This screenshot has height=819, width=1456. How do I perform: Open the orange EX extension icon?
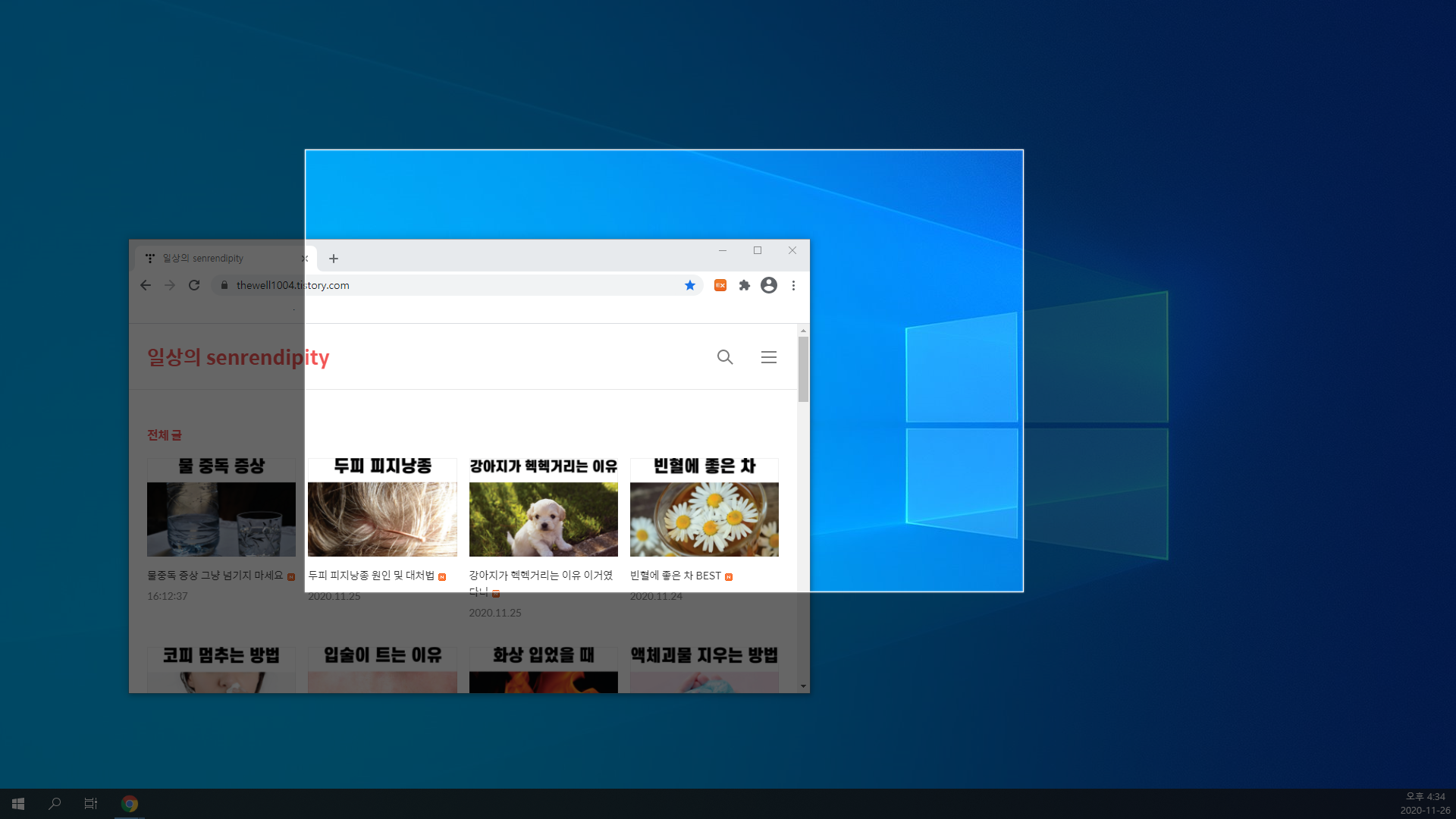click(x=720, y=285)
